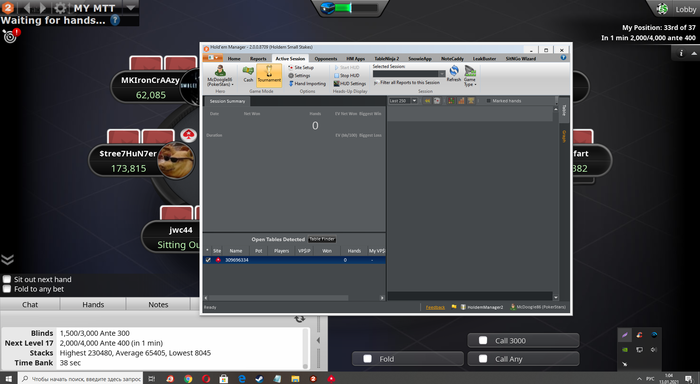The image size is (700, 384).
Task: Sort open tables by VP$IP column
Action: click(x=304, y=251)
